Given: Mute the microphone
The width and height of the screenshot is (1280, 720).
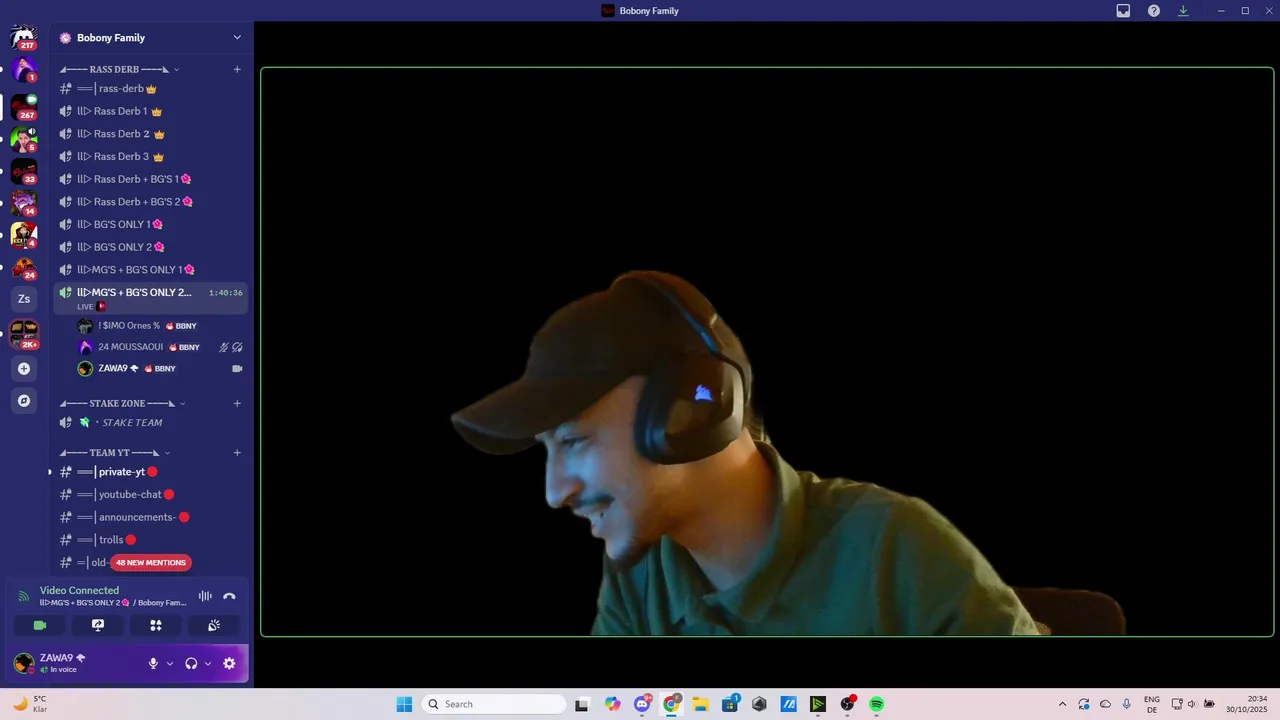Looking at the screenshot, I should [153, 663].
